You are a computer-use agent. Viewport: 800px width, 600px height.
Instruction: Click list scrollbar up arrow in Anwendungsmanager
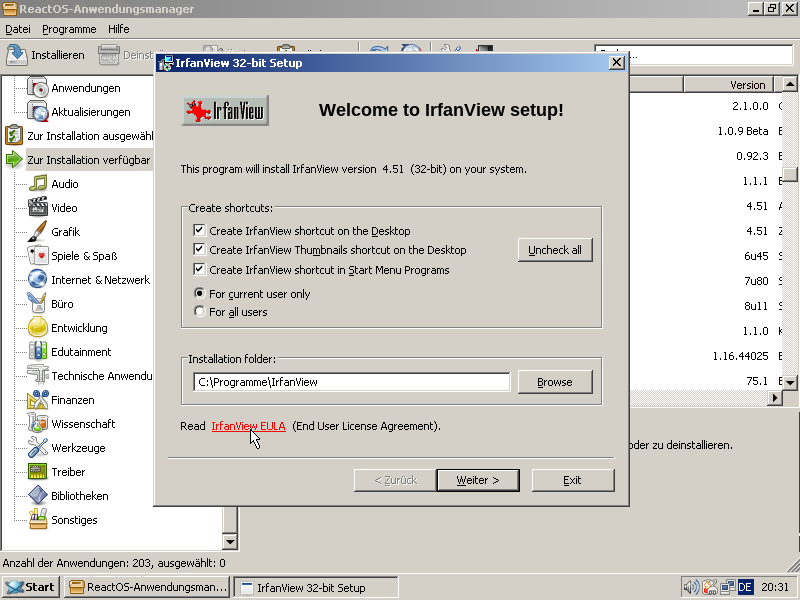pos(790,84)
